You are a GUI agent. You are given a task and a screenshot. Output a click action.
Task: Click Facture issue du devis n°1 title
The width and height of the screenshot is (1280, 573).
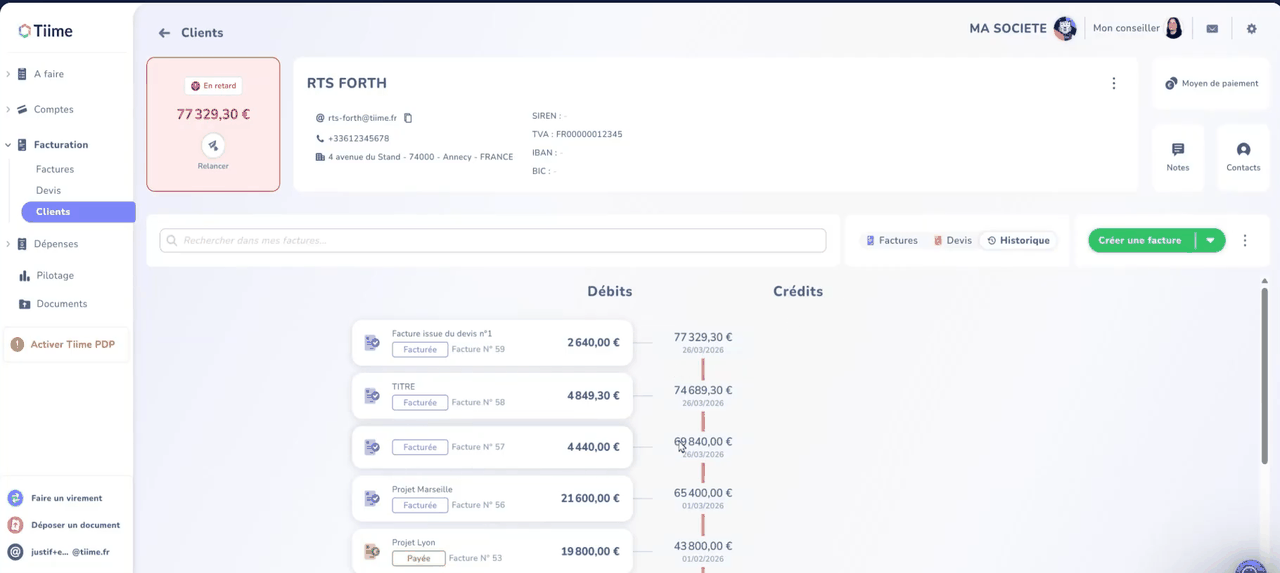[x=442, y=334]
